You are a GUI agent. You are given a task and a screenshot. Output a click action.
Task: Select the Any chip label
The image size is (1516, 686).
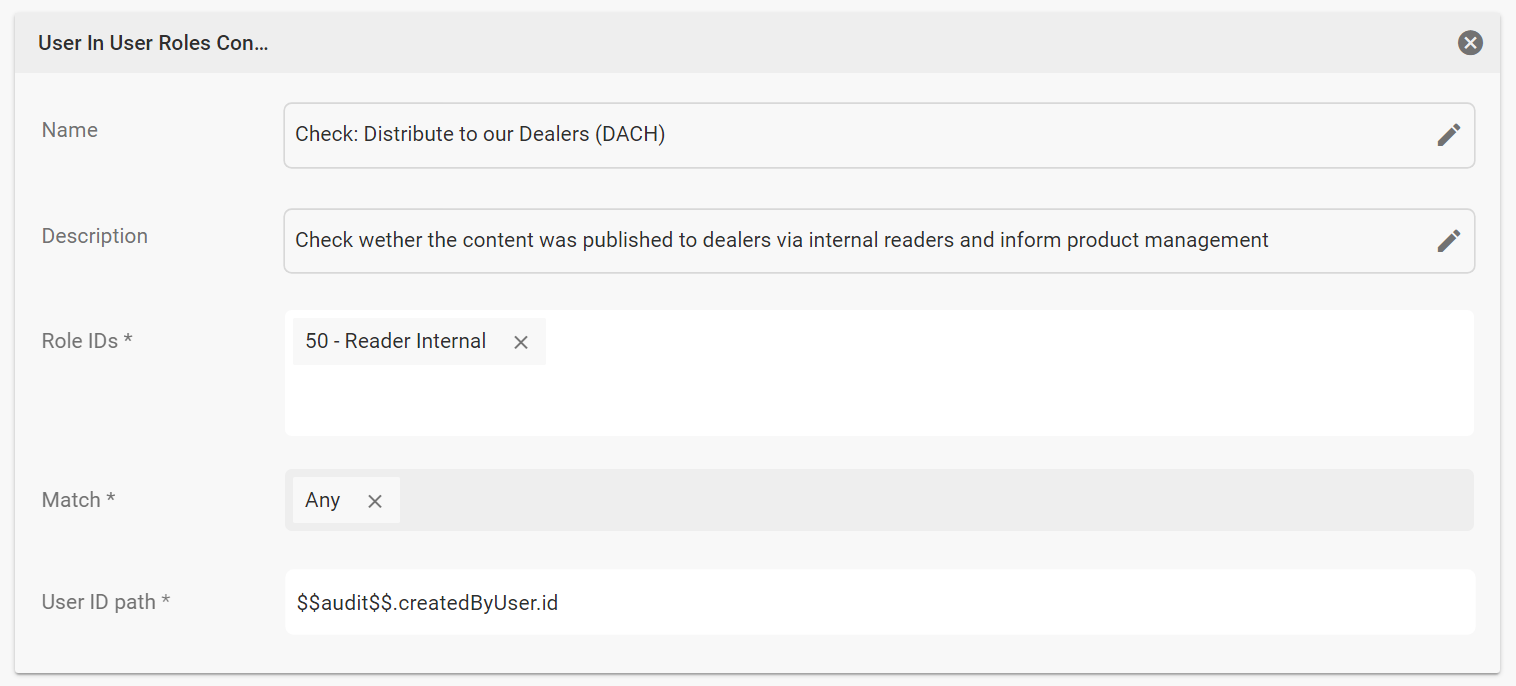tap(323, 500)
